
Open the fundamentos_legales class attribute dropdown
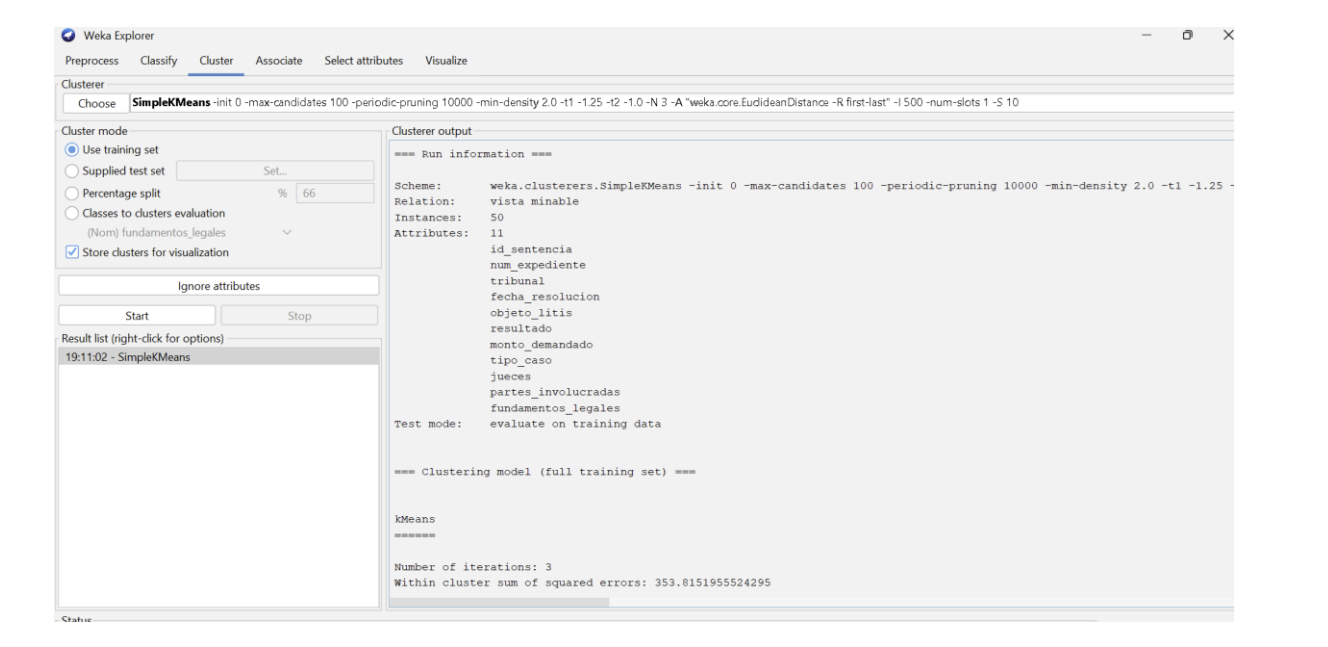[x=190, y=233]
